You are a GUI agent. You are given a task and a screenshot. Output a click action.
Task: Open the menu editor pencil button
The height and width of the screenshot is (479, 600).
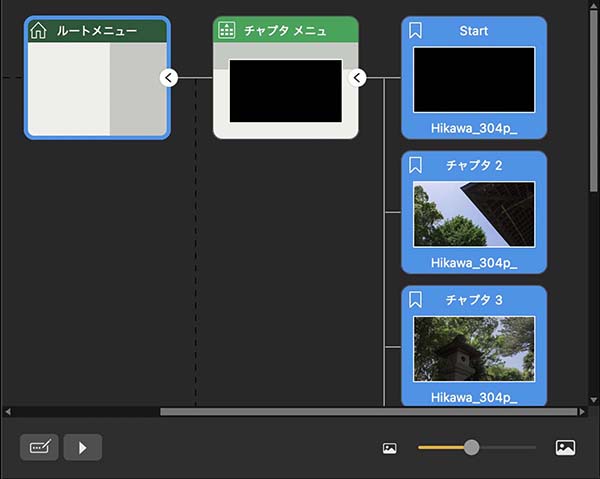(x=39, y=447)
